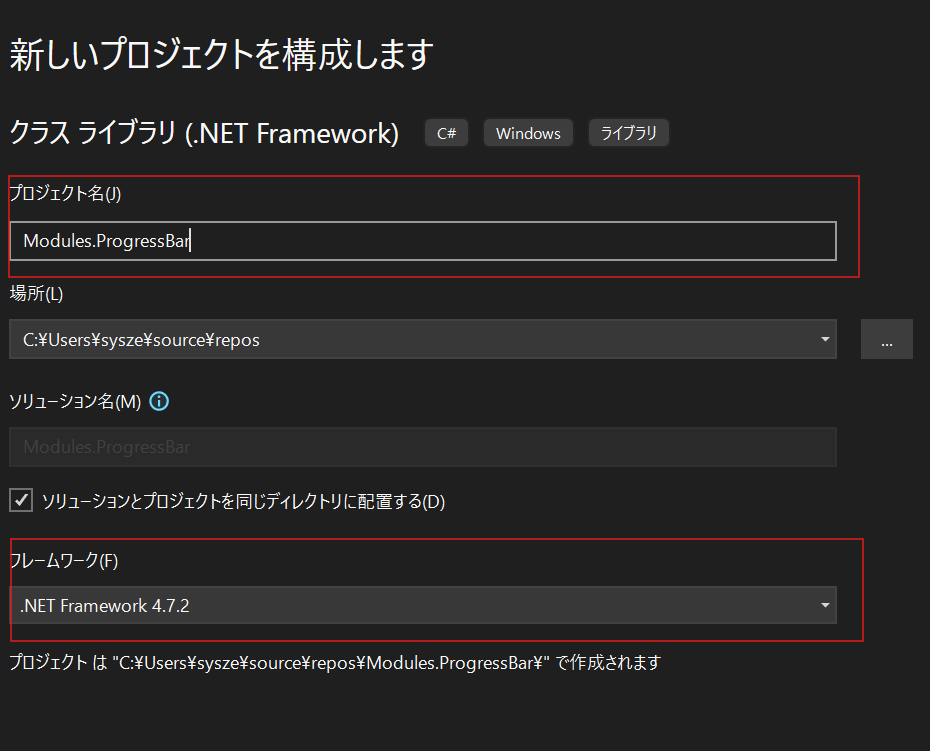930x751 pixels.
Task: Click the project name input field
Action: (423, 241)
